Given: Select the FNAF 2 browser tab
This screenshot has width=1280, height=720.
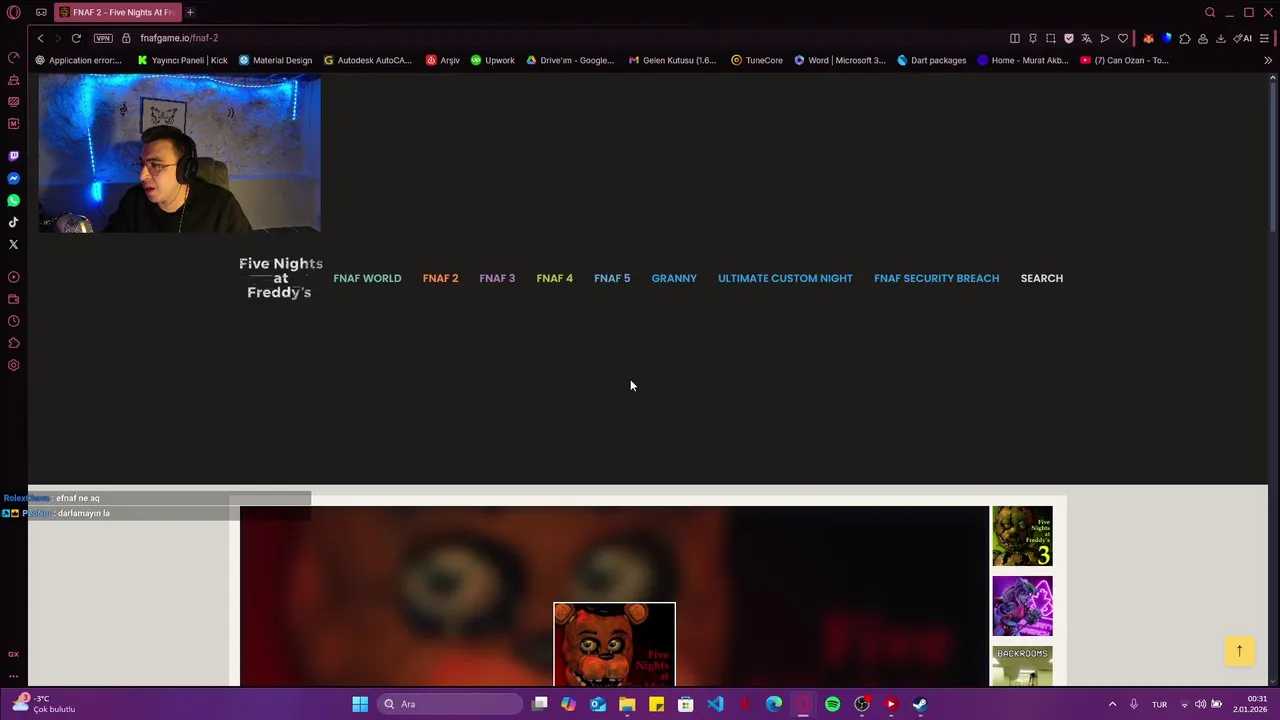Looking at the screenshot, I should [x=117, y=12].
